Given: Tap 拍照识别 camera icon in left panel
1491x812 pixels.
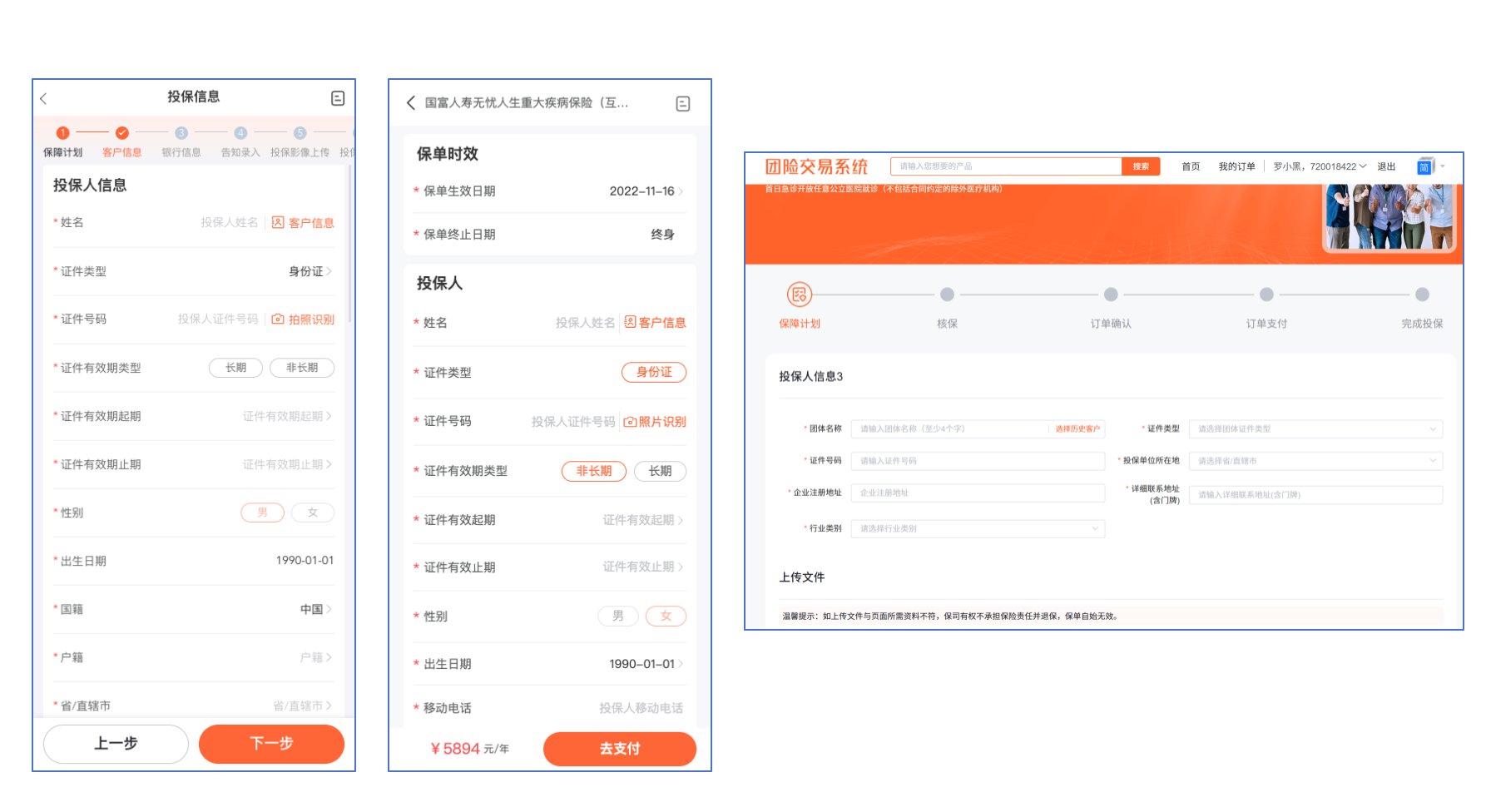Looking at the screenshot, I should tap(279, 319).
